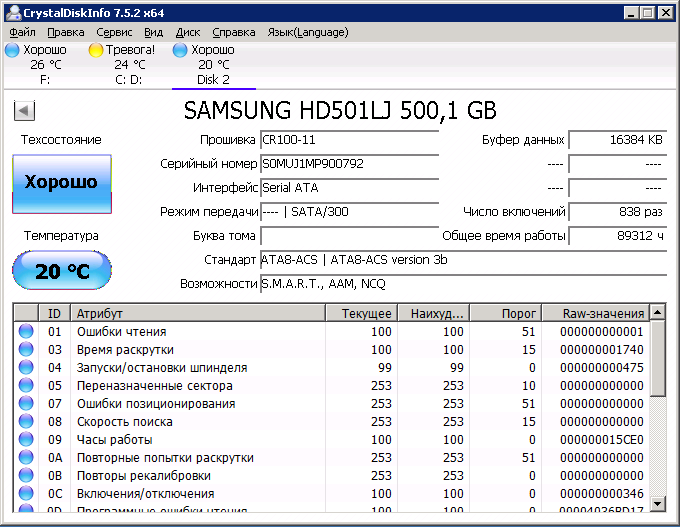Click the Порог column header
Screen dimensions: 680x527
[506, 313]
